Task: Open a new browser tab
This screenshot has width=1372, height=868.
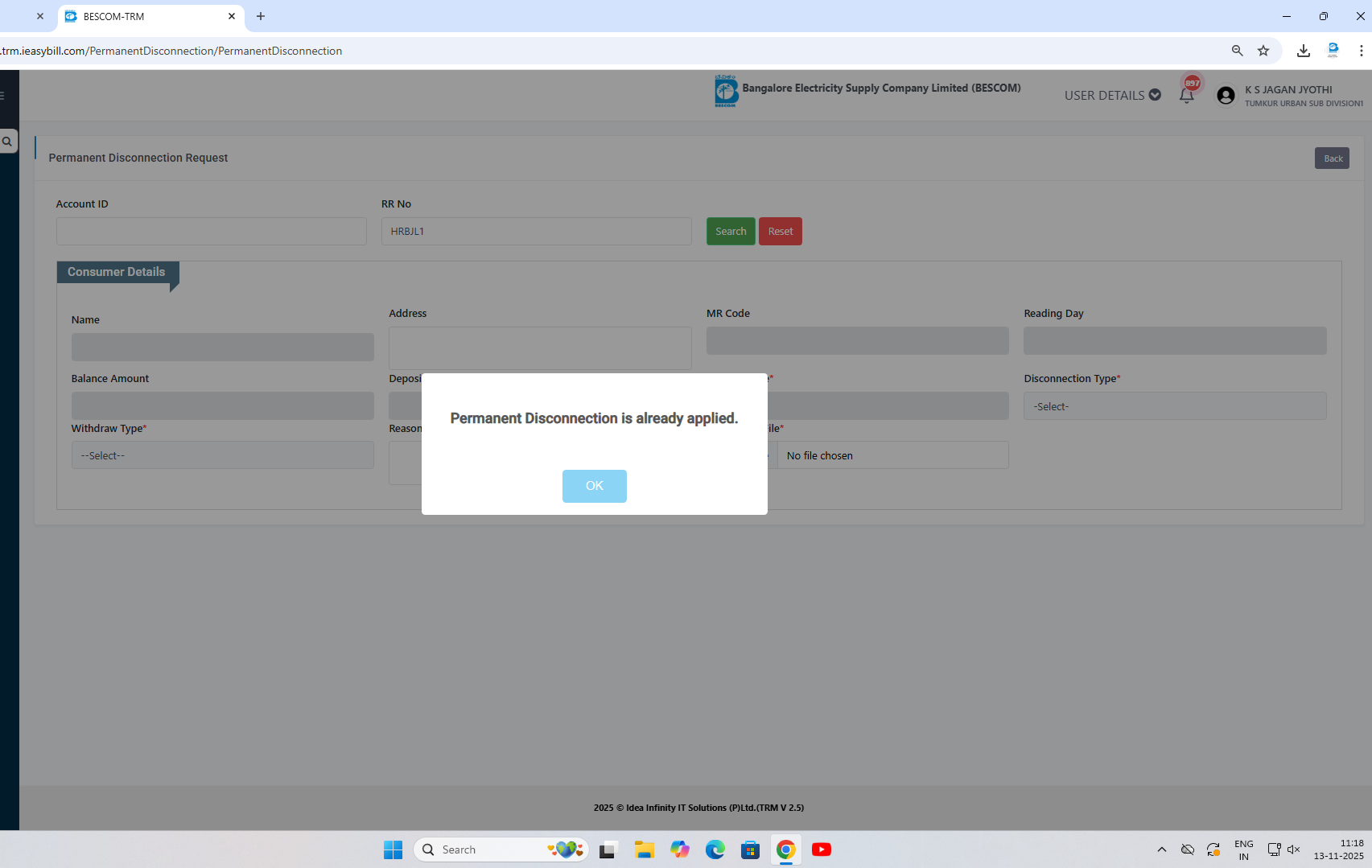Action: (x=261, y=16)
